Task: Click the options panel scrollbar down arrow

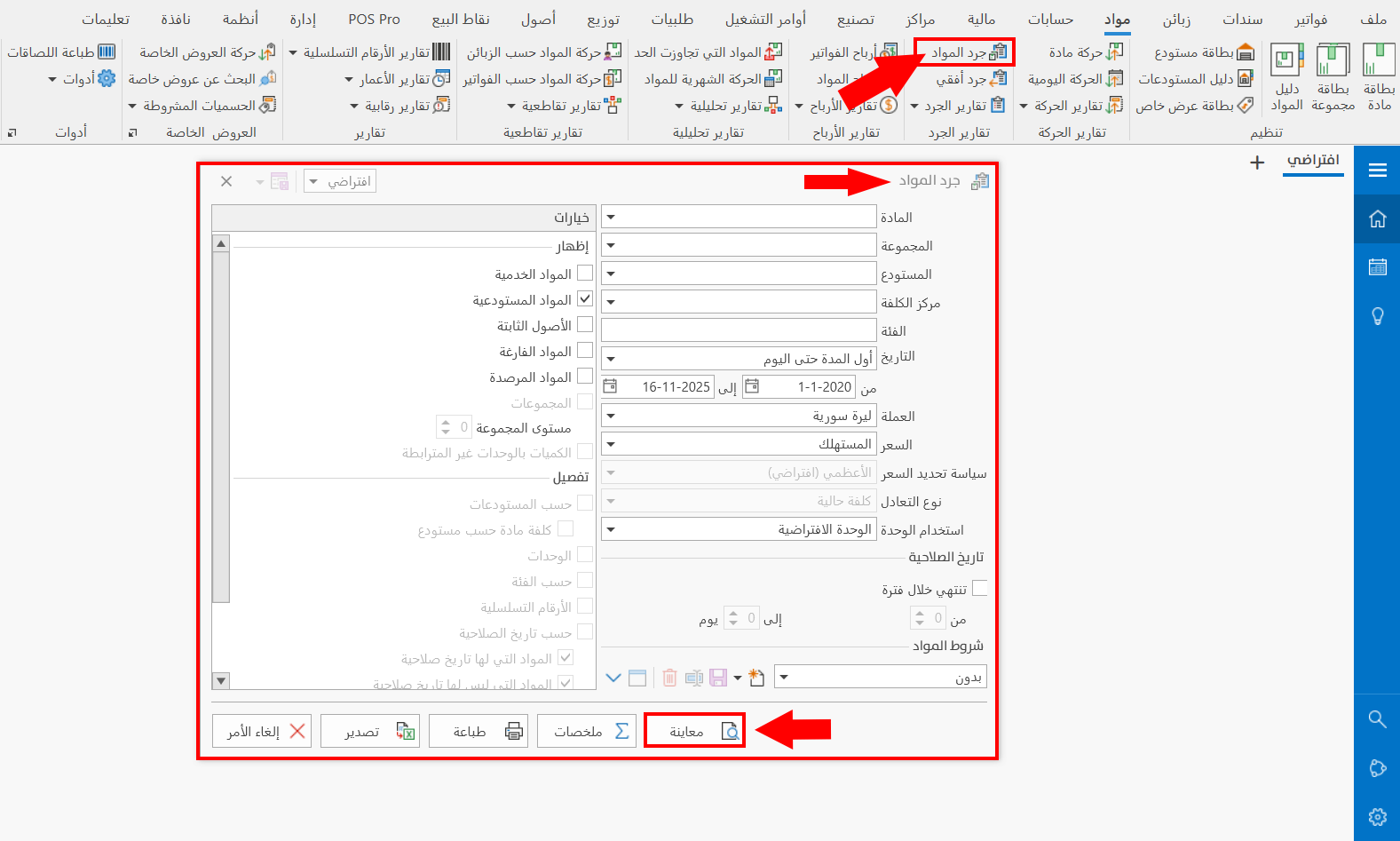Action: pos(221,681)
